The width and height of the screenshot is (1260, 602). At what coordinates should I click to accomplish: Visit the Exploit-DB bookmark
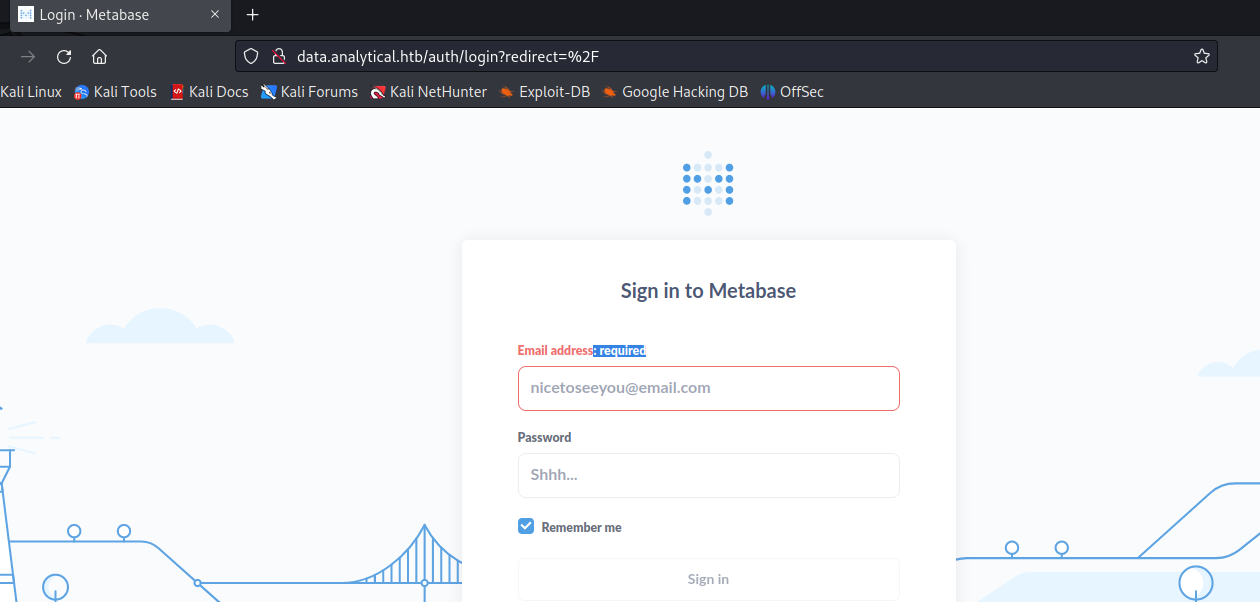[545, 92]
